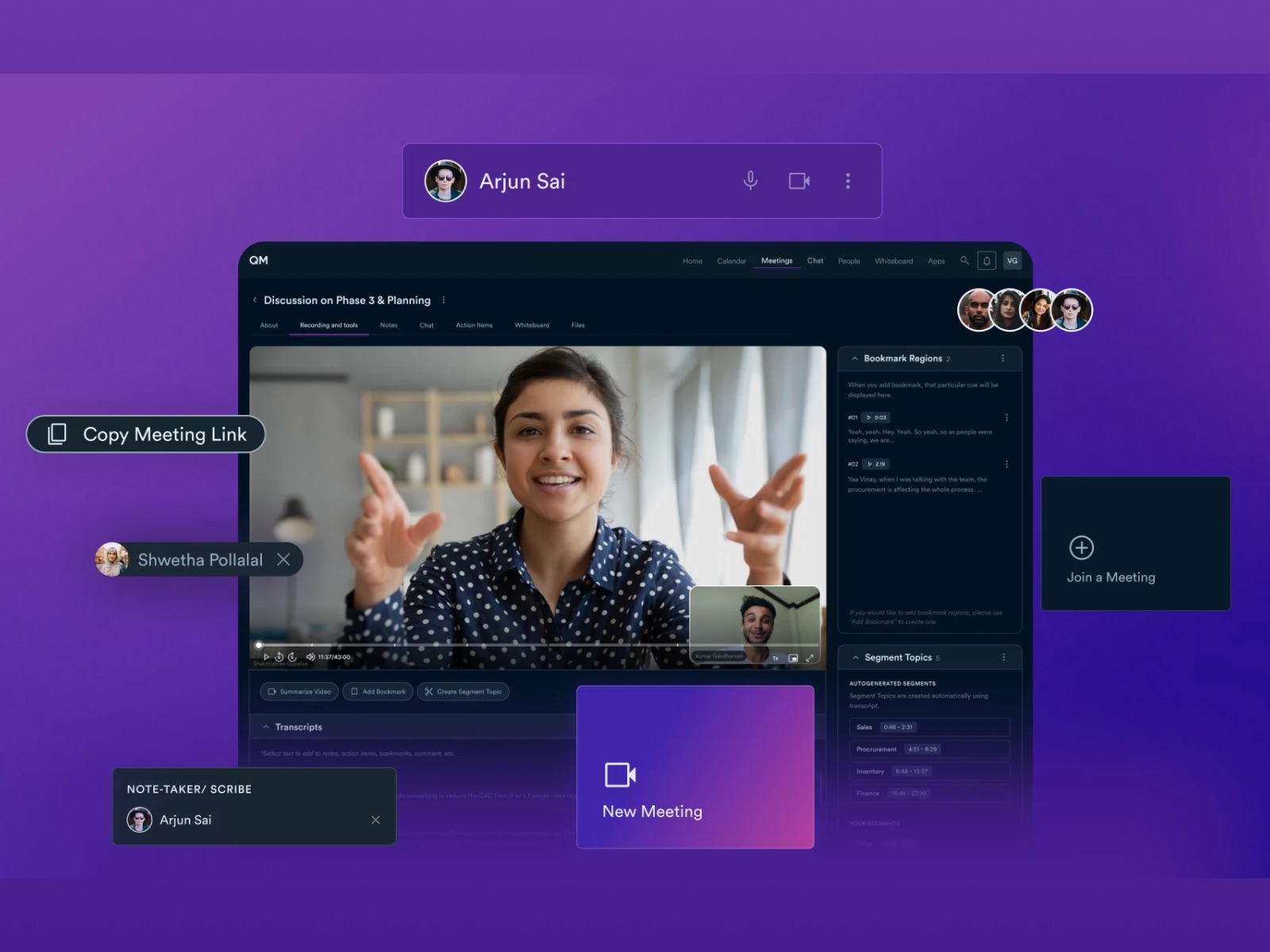The image size is (1270, 952).
Task: Remove the Shwetha Pollalal chip
Action: coord(283,559)
